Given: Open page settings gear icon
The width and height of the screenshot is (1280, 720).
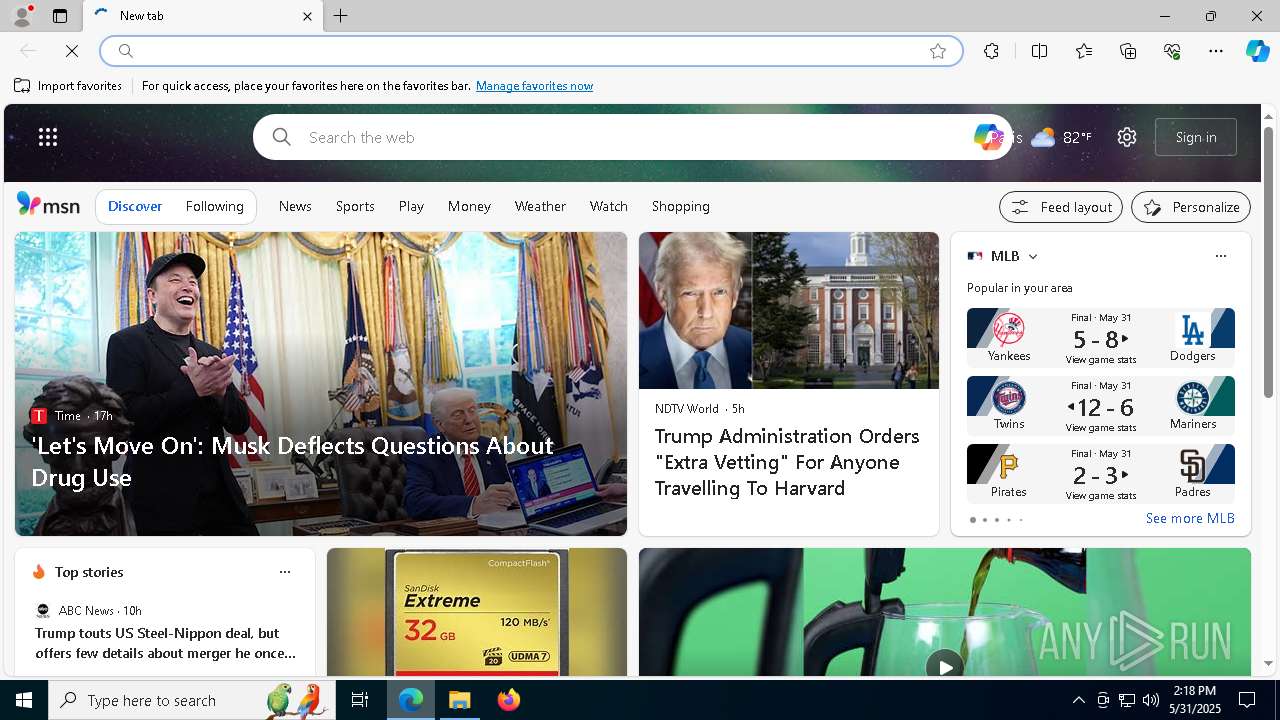Looking at the screenshot, I should pyautogui.click(x=1127, y=137).
